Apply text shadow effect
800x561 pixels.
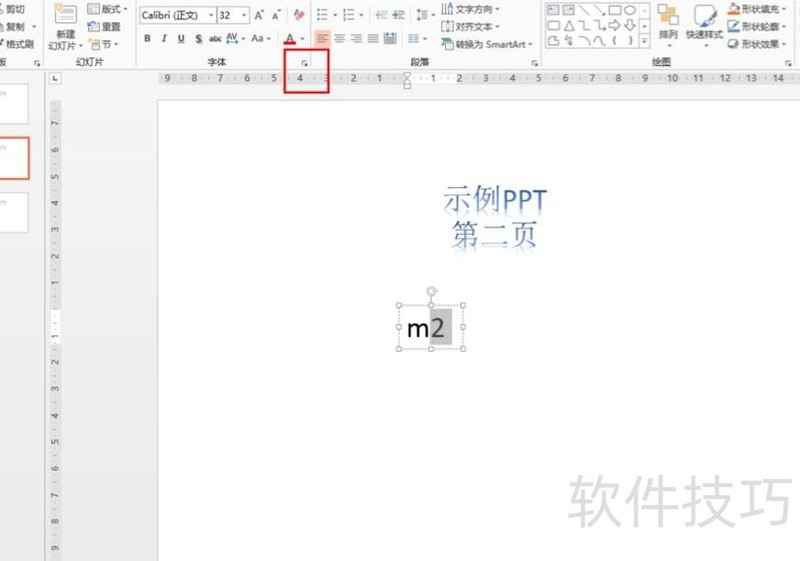198,38
